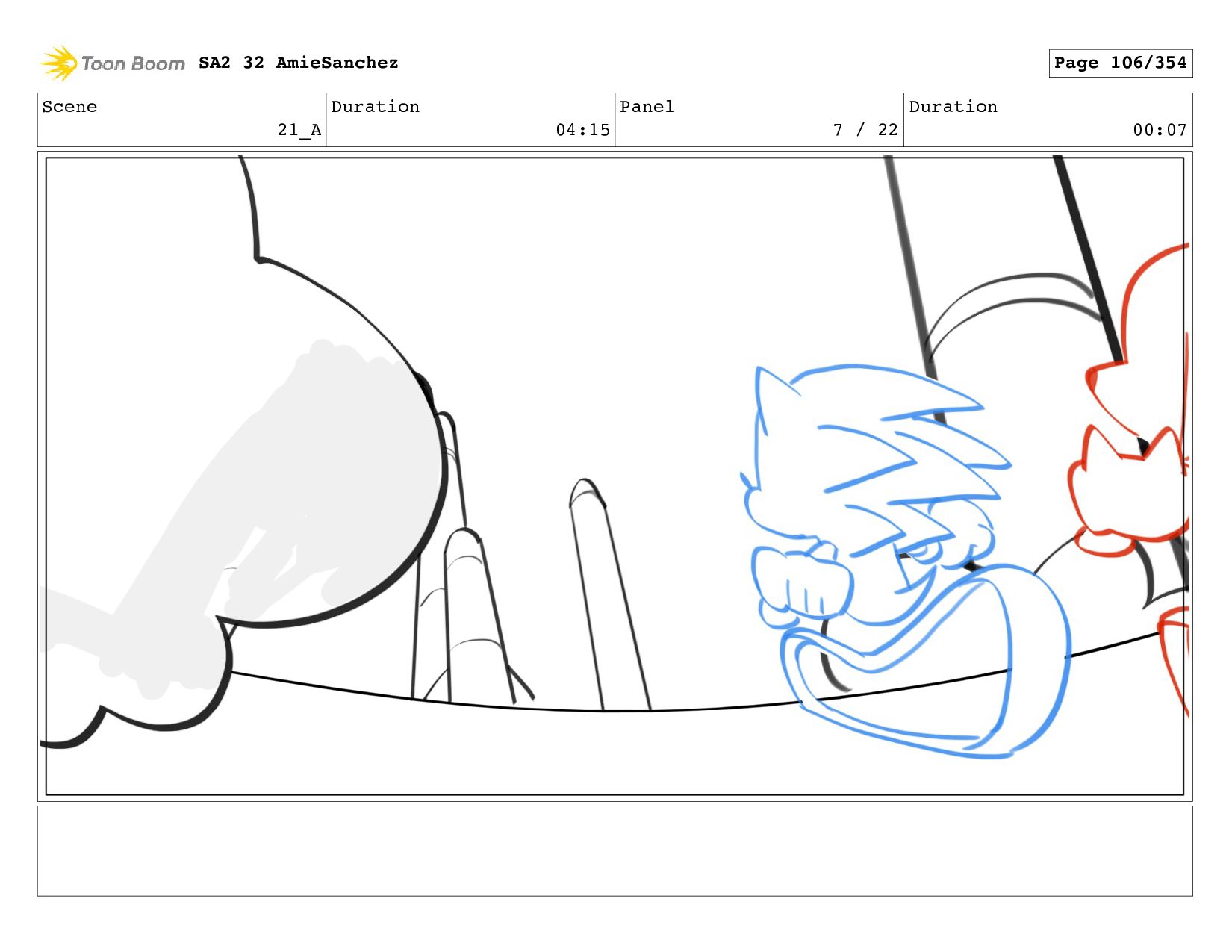
Task: Click the empty notes box below panel
Action: [x=615, y=850]
